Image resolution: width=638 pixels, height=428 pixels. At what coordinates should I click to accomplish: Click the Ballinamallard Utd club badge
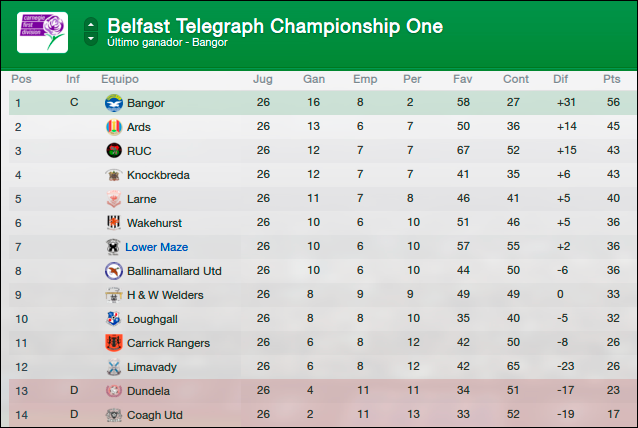(x=114, y=271)
